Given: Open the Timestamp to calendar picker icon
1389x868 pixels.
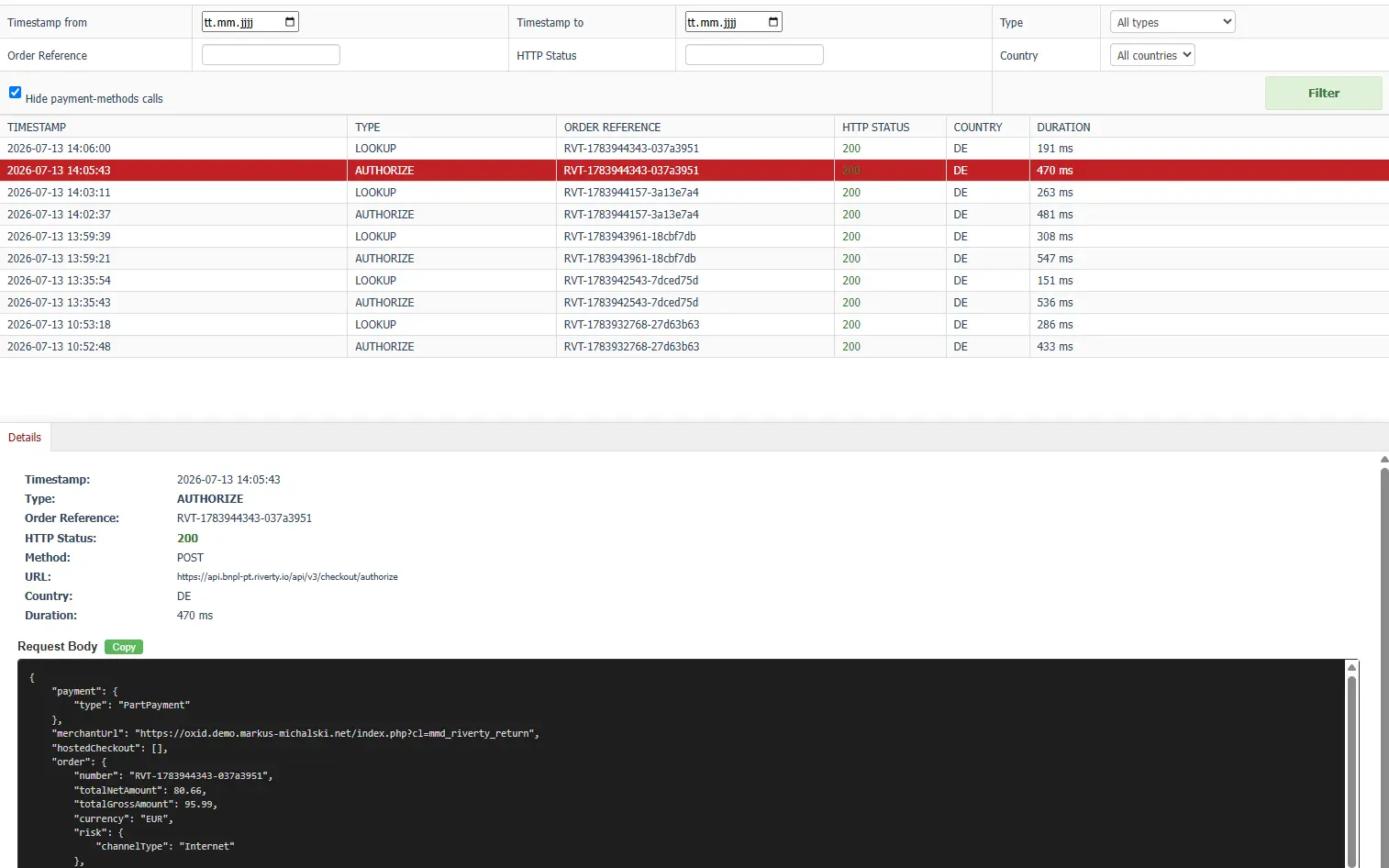Looking at the screenshot, I should point(773,22).
